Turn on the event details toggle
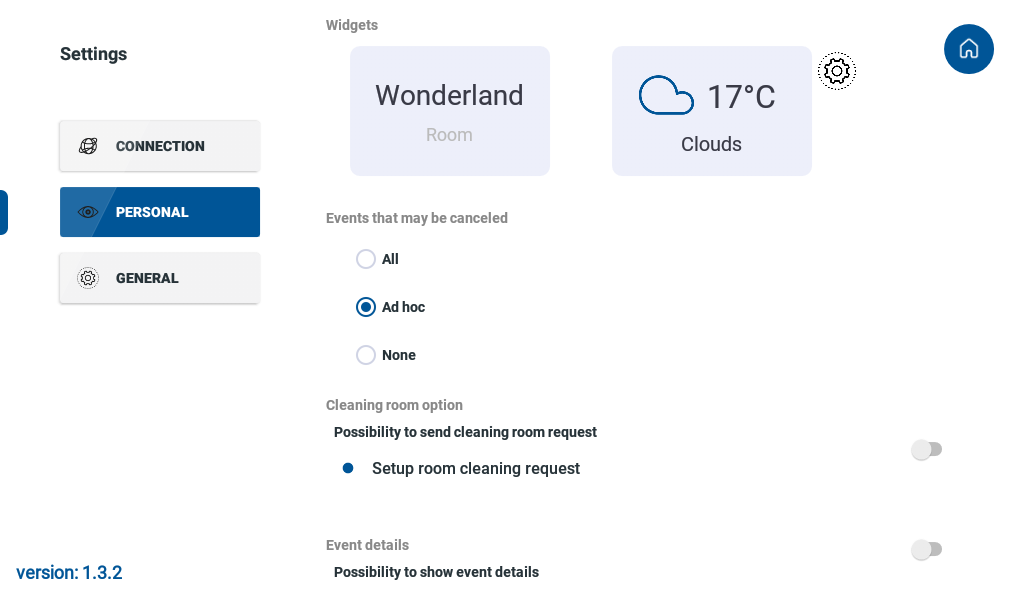1024x600 pixels. point(927,550)
